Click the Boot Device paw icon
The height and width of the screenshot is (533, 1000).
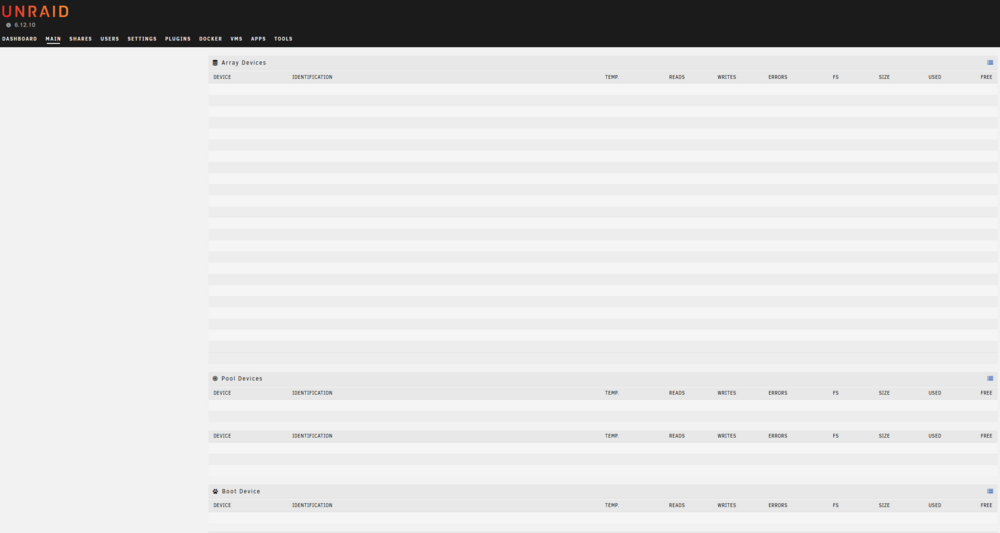tap(215, 491)
